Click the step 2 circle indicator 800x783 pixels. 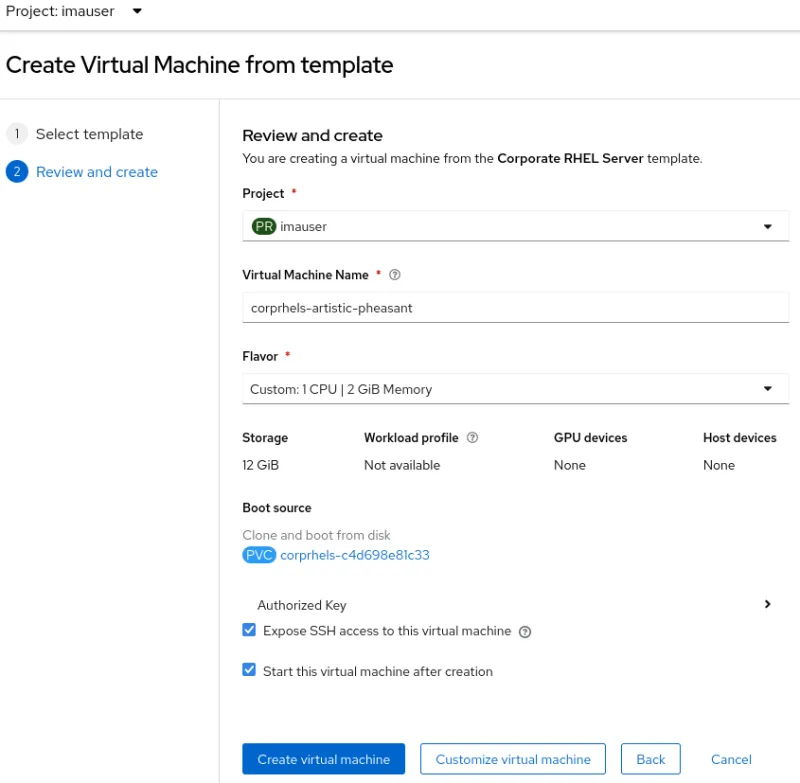(x=17, y=171)
